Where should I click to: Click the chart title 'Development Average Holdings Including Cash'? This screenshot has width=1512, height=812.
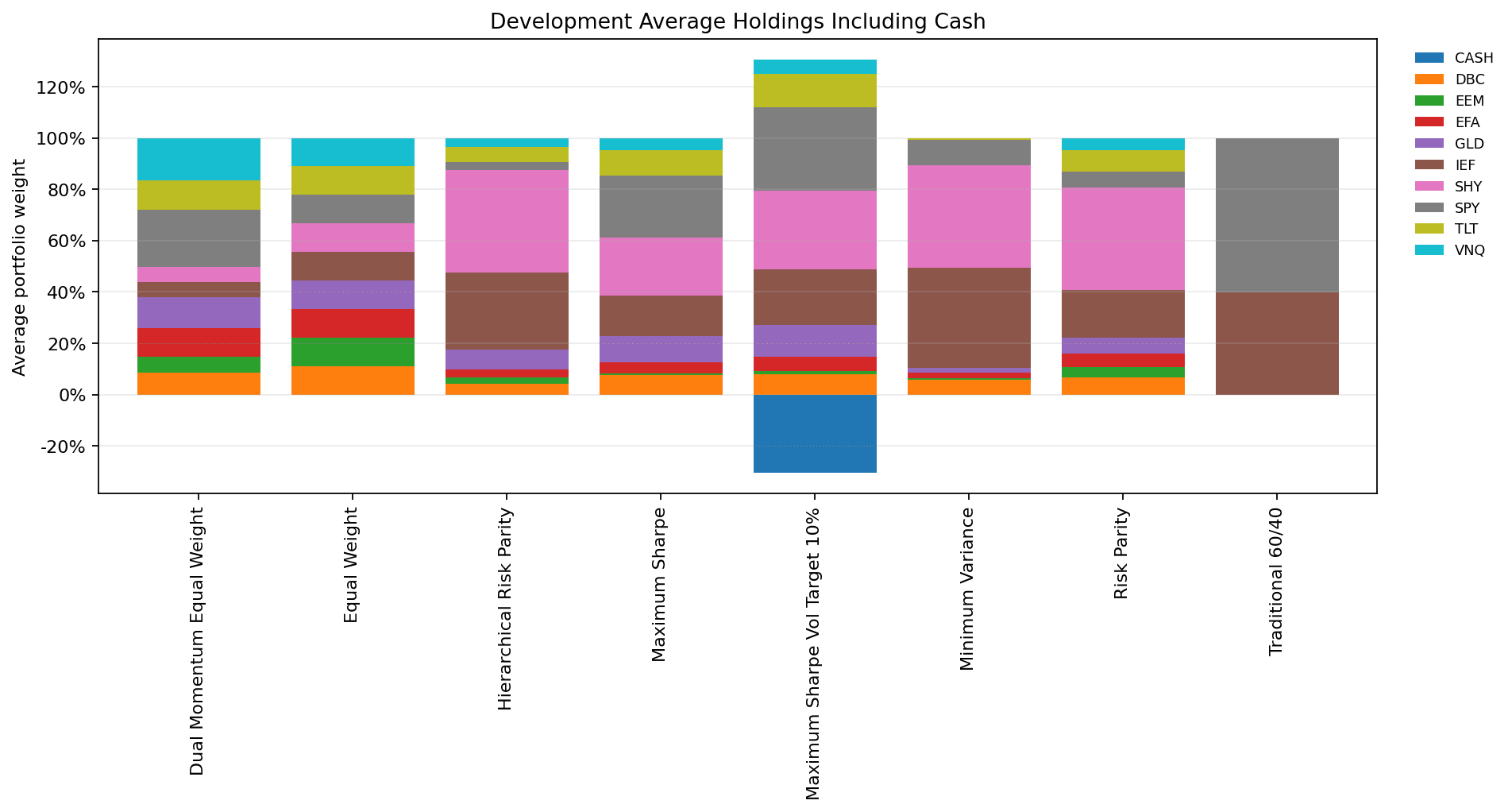coord(738,21)
